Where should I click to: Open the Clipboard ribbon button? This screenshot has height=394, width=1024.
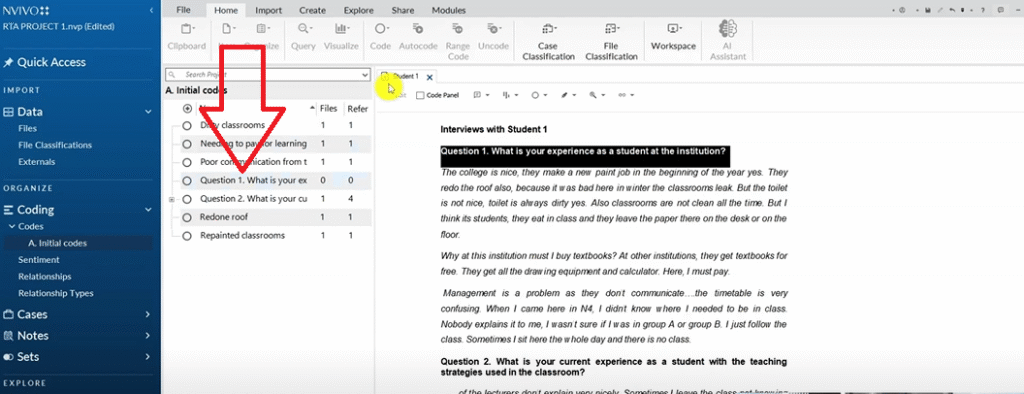coord(187,37)
